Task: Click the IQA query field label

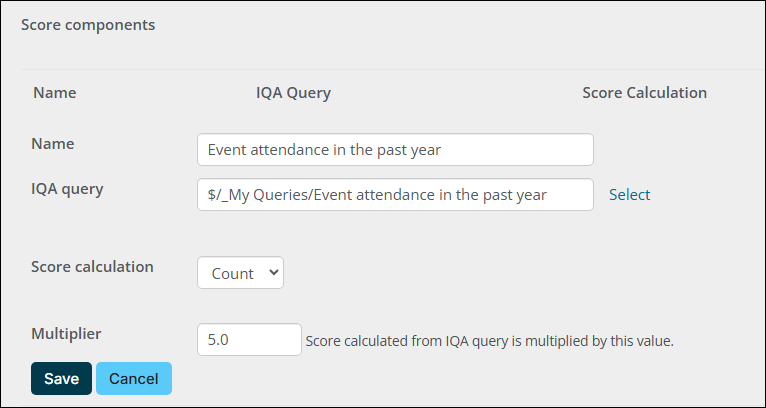Action: click(67, 186)
